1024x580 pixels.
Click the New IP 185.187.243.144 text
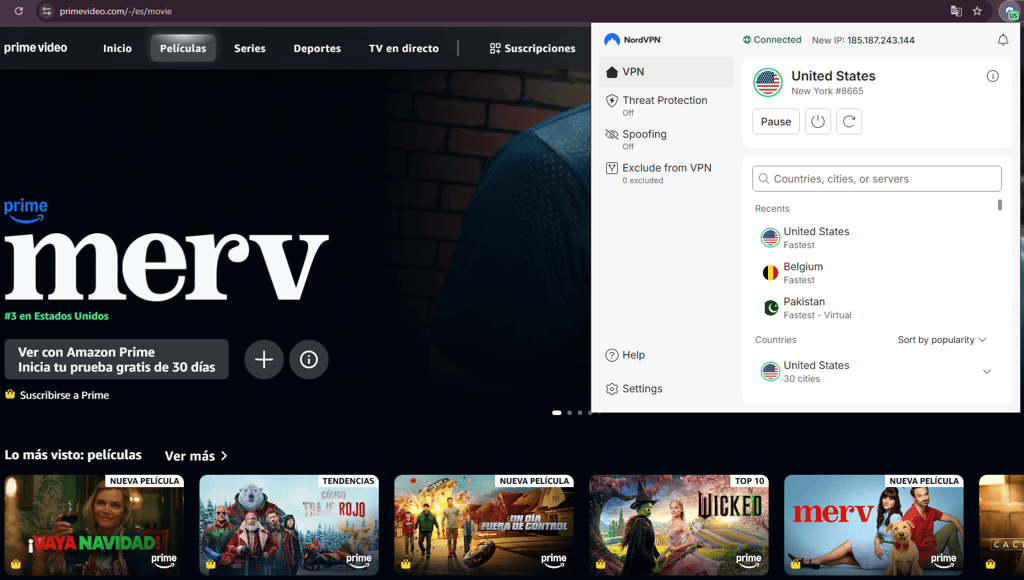863,40
